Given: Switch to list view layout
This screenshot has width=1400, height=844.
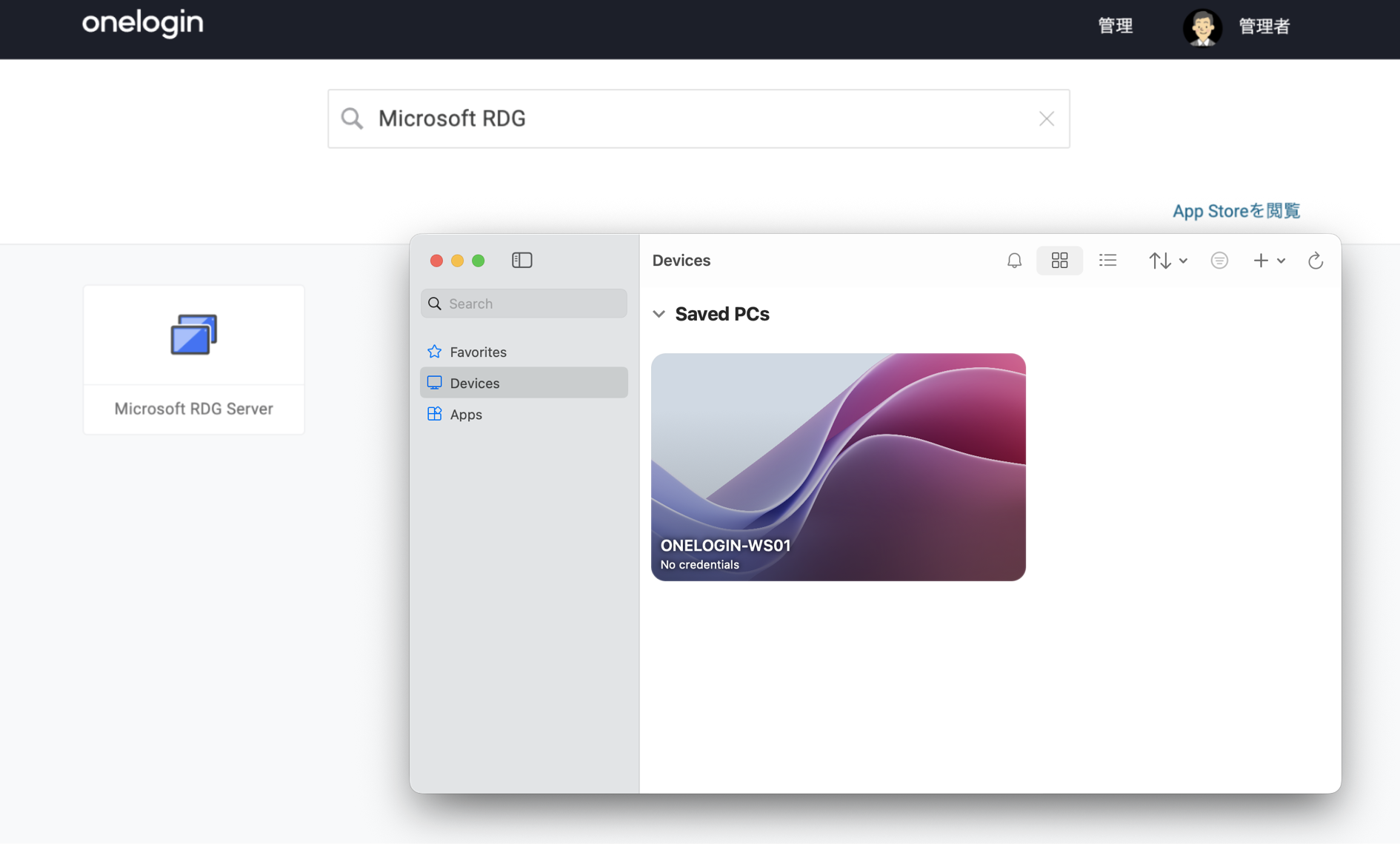Looking at the screenshot, I should tap(1107, 261).
